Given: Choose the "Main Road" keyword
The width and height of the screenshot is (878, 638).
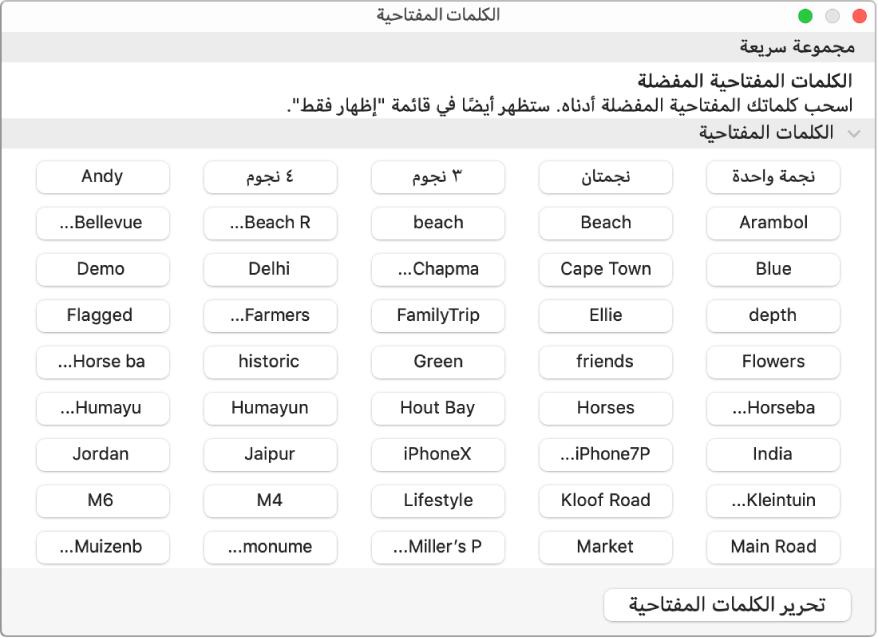Looking at the screenshot, I should coord(773,547).
